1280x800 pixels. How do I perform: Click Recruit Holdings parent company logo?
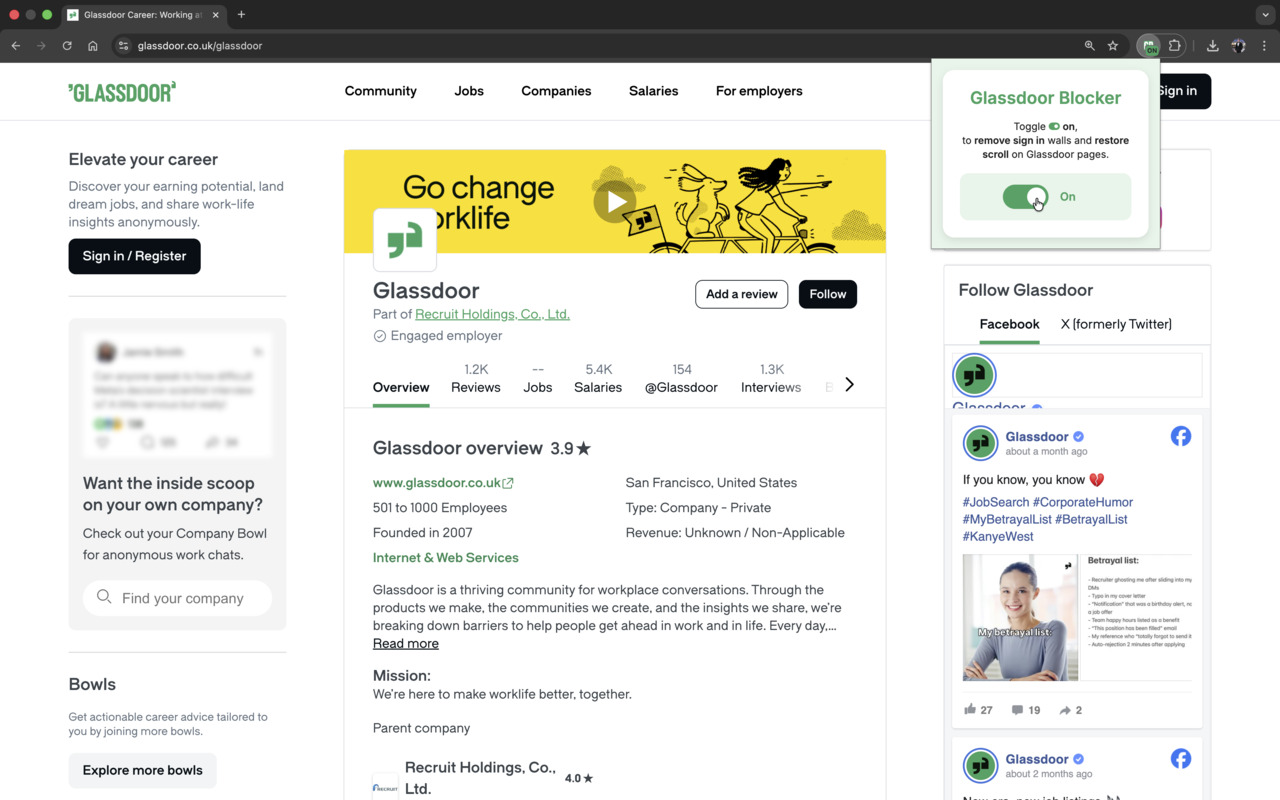coord(385,788)
